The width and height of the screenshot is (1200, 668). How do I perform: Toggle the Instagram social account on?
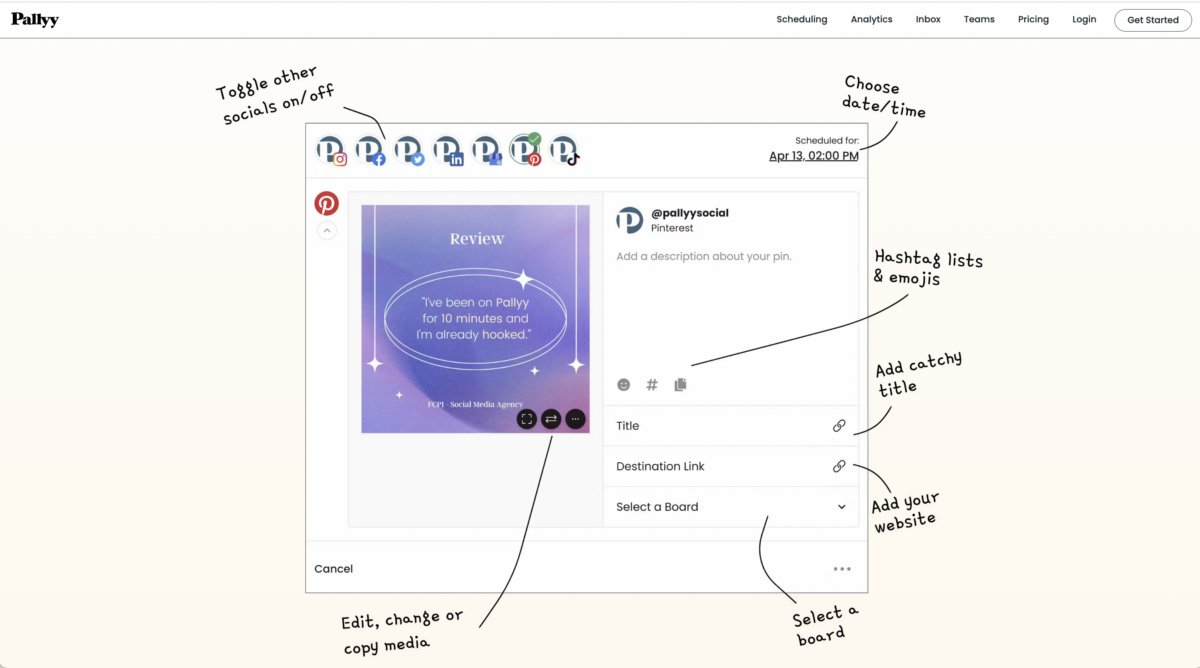pos(331,151)
